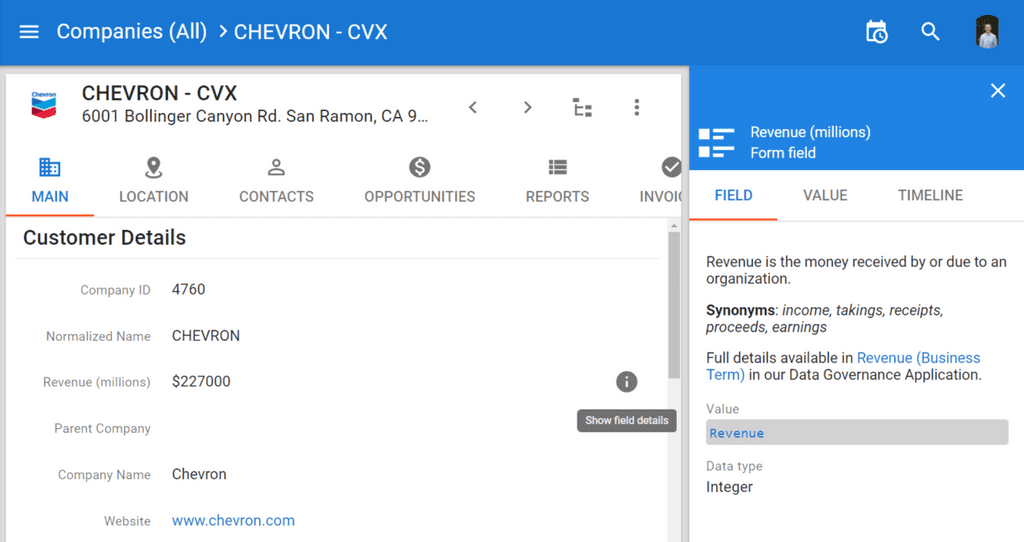Image resolution: width=1024 pixels, height=542 pixels.
Task: Click the search magnifier icon
Action: coord(930,31)
